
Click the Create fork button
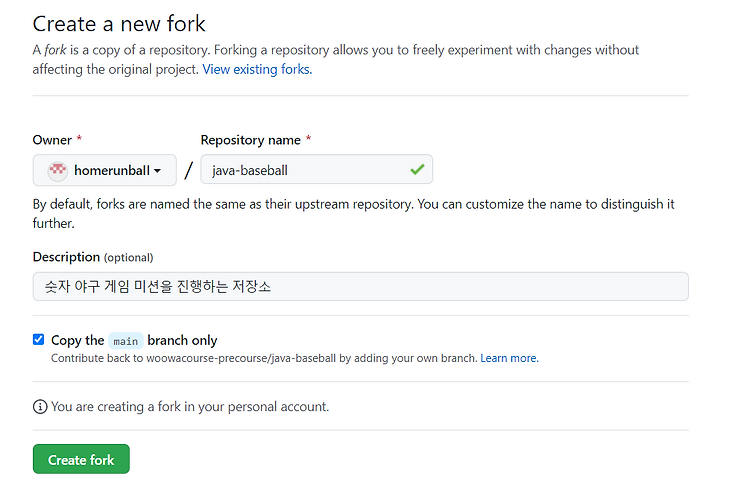tap(81, 459)
